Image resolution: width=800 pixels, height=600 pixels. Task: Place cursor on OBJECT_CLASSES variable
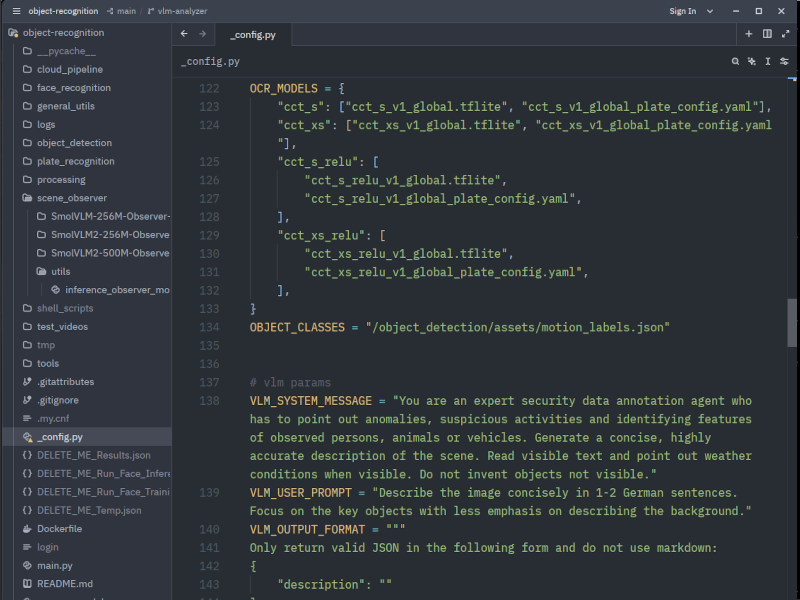(297, 327)
